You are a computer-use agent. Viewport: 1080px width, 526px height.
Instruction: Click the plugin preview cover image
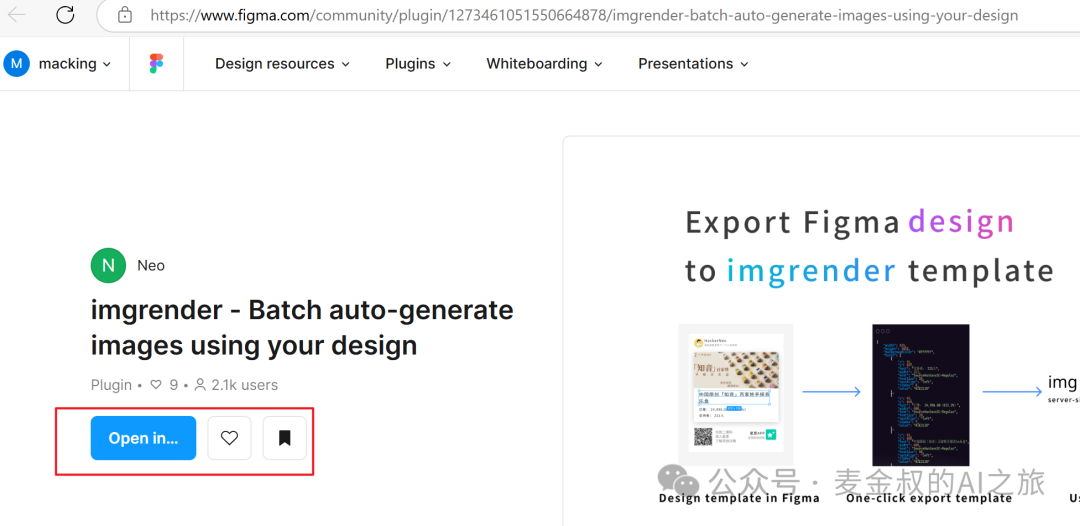[x=822, y=331]
